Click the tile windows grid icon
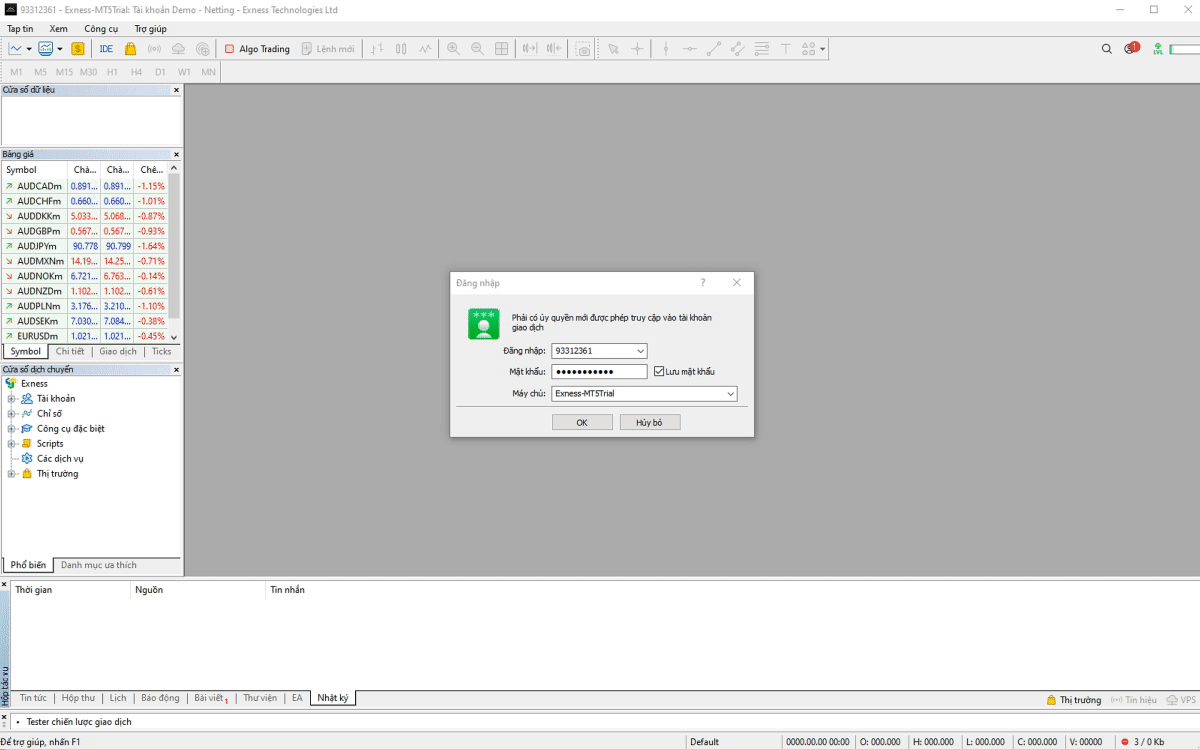1200x750 pixels. pyautogui.click(x=502, y=48)
